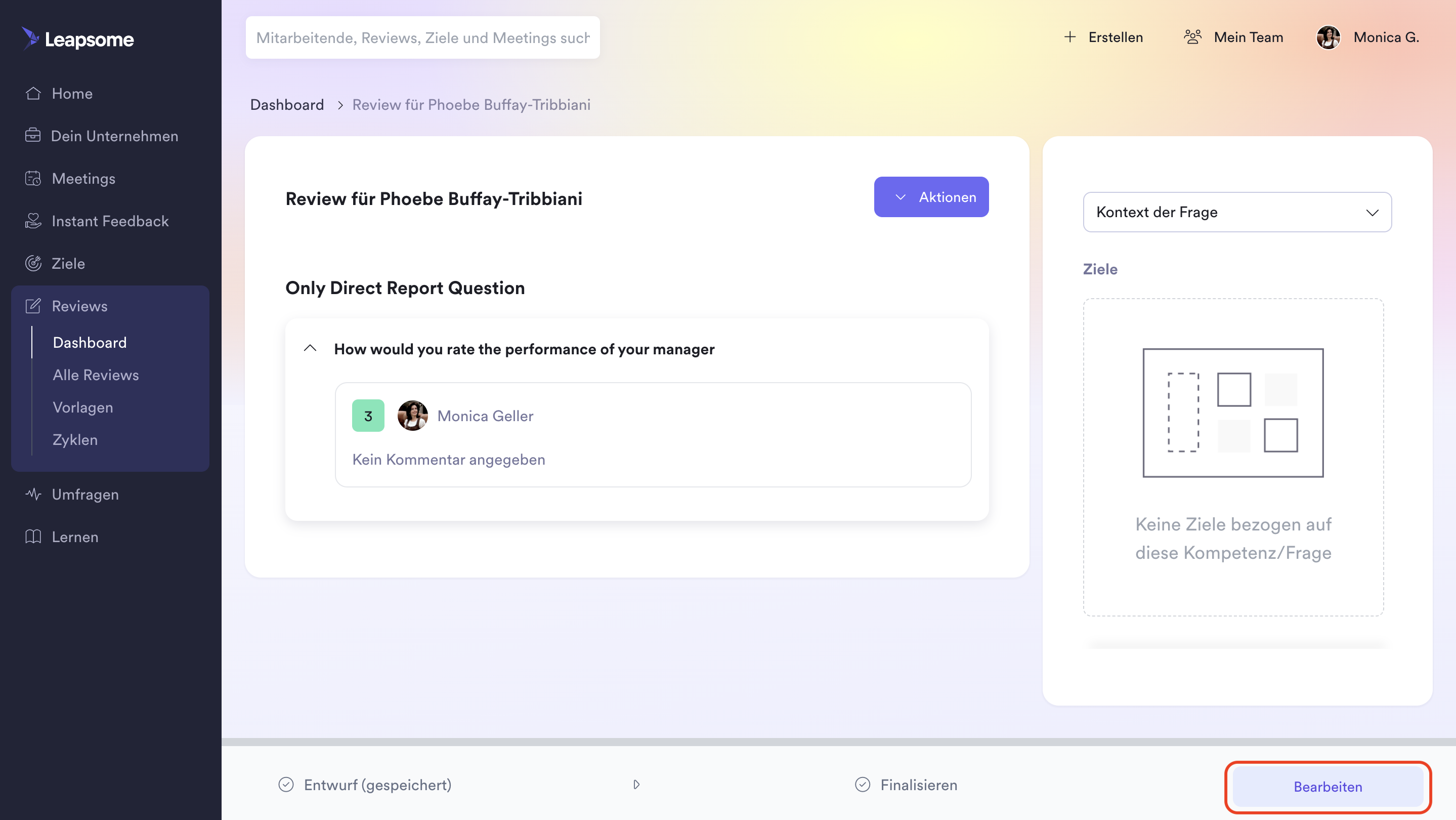
Task: Collapse the manager performance question
Action: (x=310, y=348)
